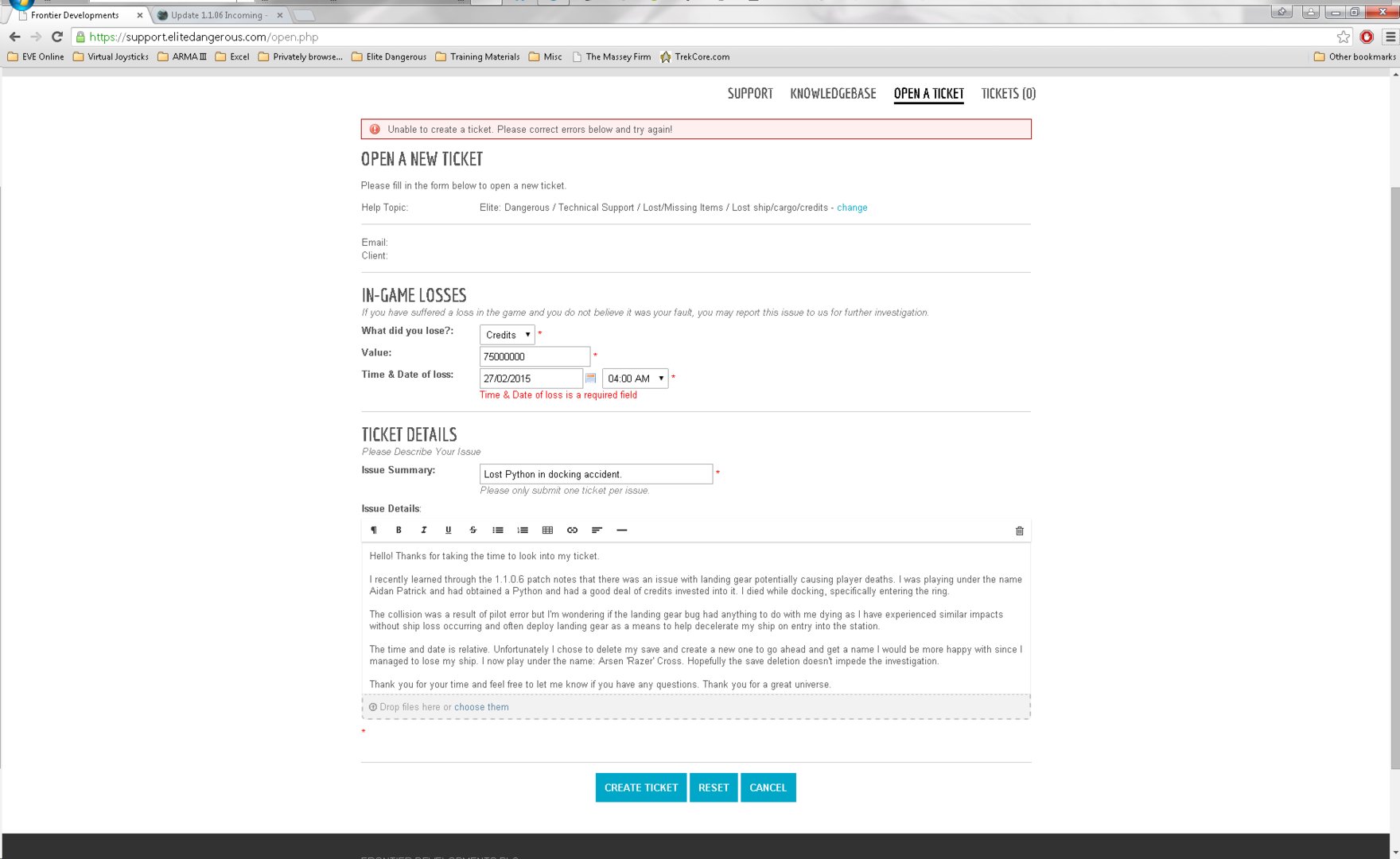Open Training Materials bookmarks folder
This screenshot has width=1400, height=859.
click(477, 57)
